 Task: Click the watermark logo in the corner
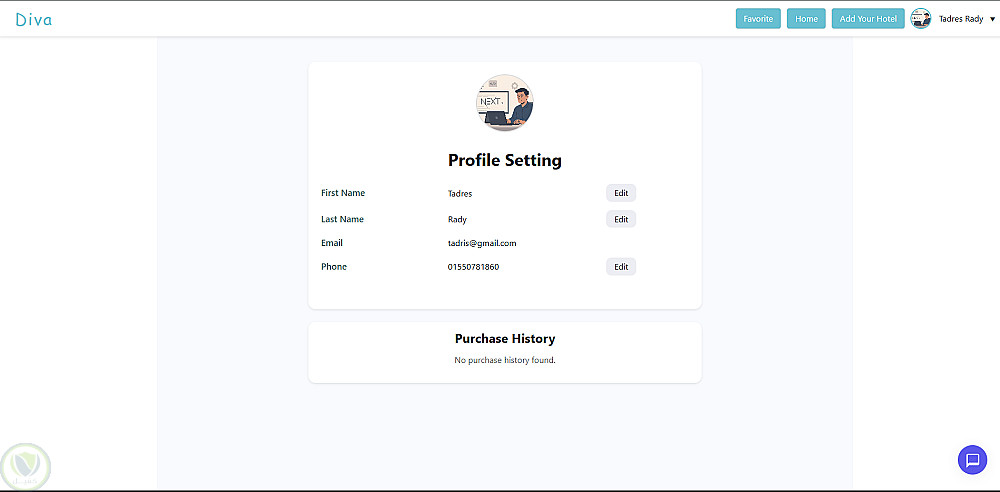[x=25, y=466]
